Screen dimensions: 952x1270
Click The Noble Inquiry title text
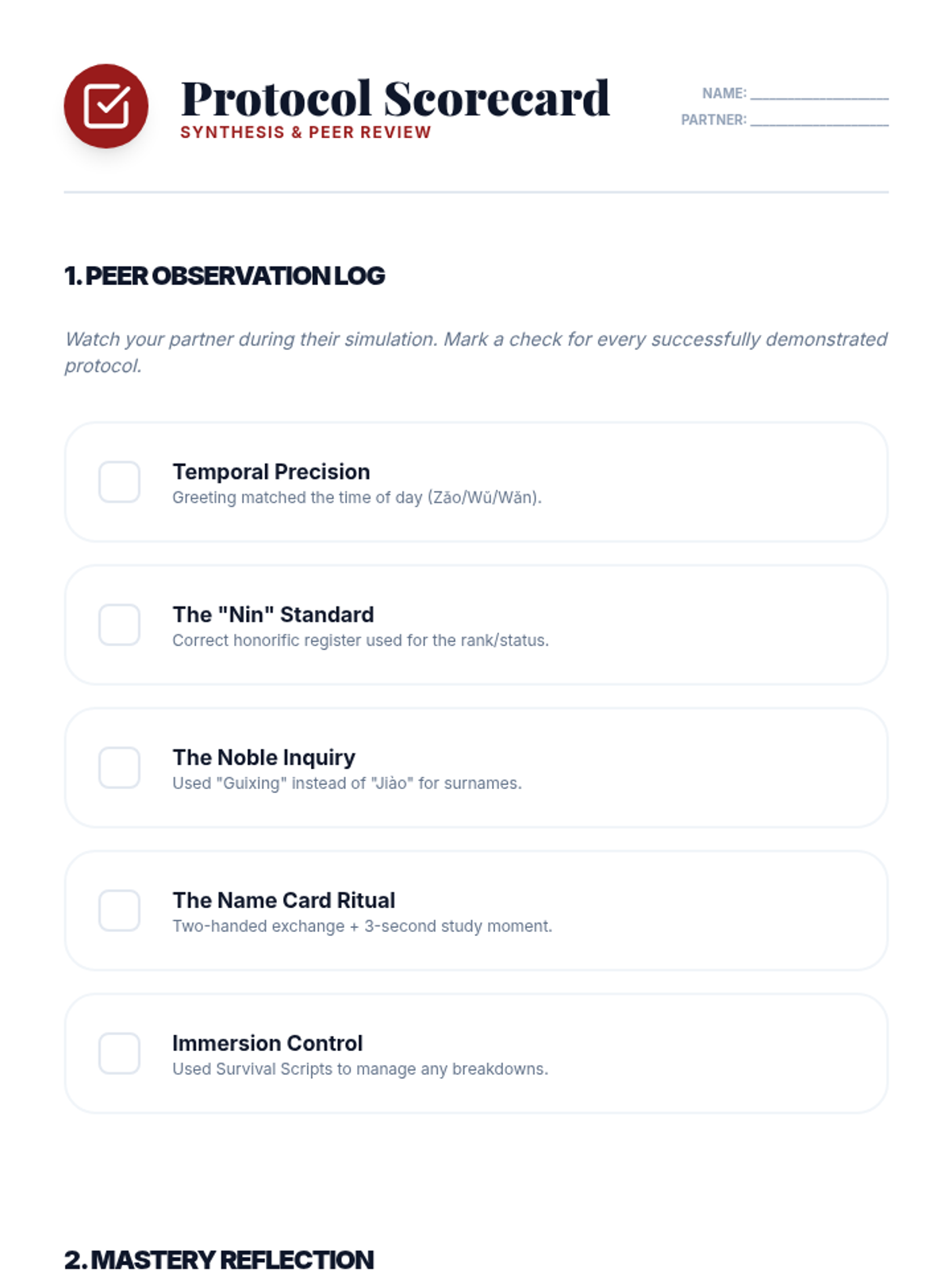[x=264, y=757]
